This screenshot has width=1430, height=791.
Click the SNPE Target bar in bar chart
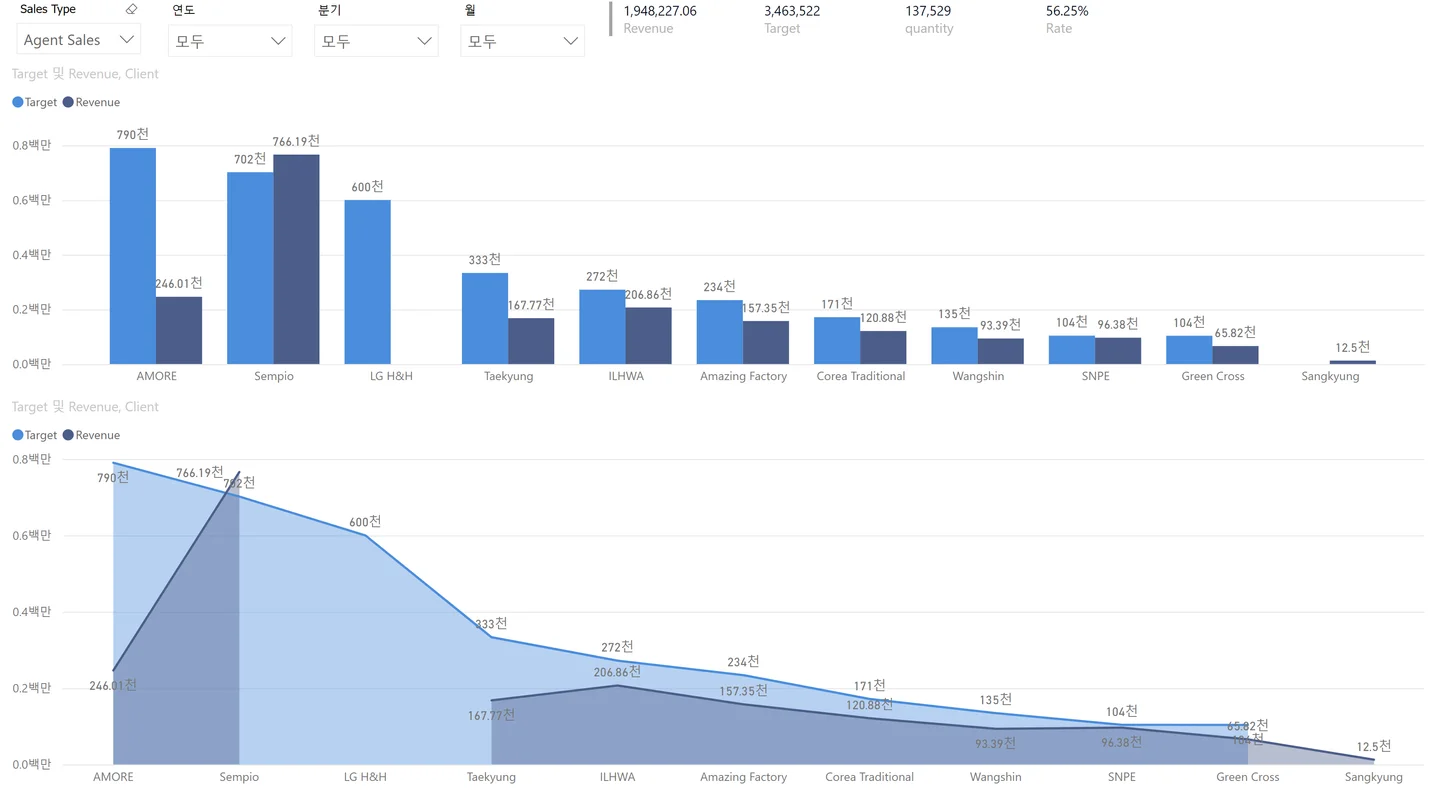(x=1072, y=349)
